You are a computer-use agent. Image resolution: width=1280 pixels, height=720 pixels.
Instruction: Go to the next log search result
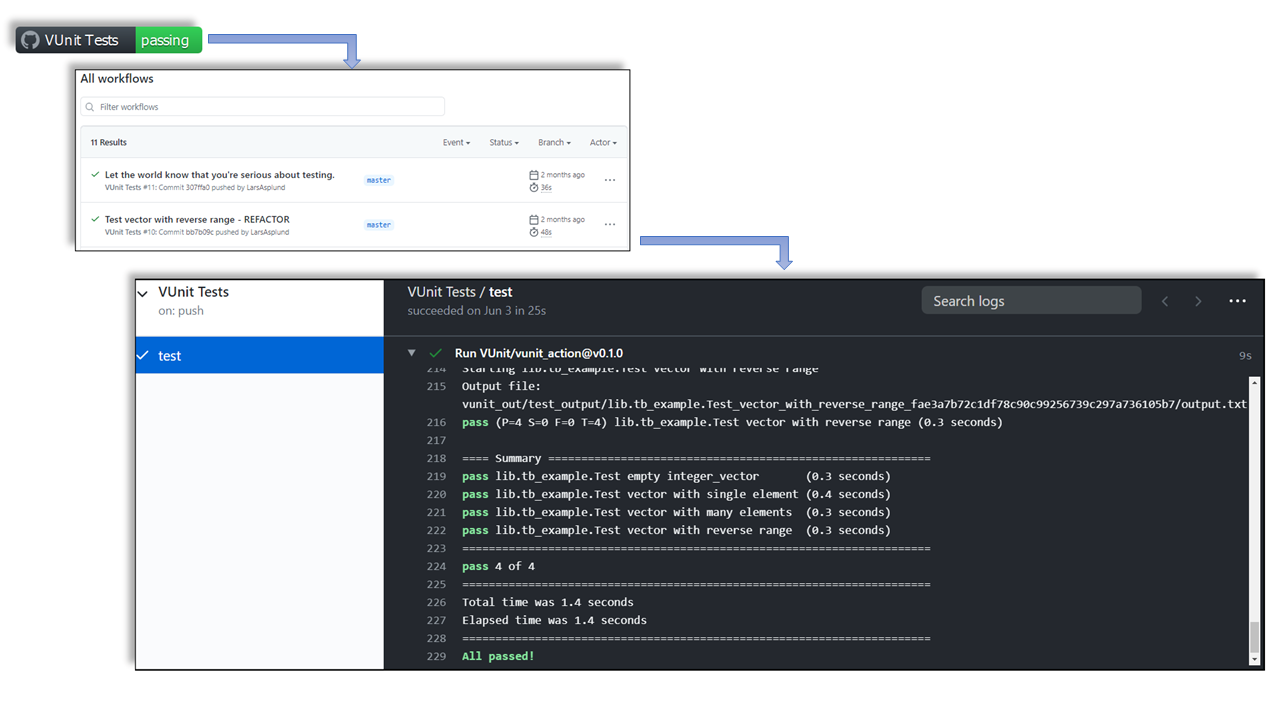(x=1198, y=301)
